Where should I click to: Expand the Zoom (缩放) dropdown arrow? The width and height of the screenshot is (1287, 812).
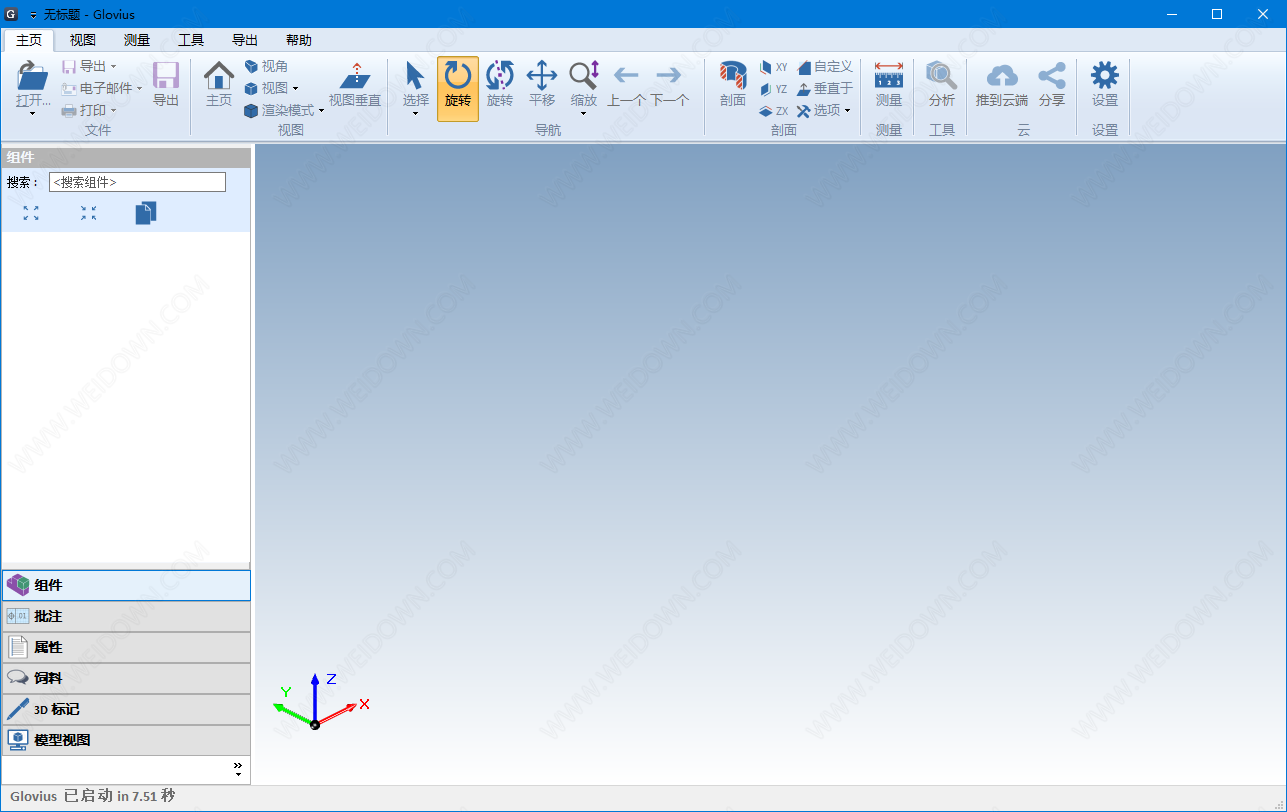584,113
